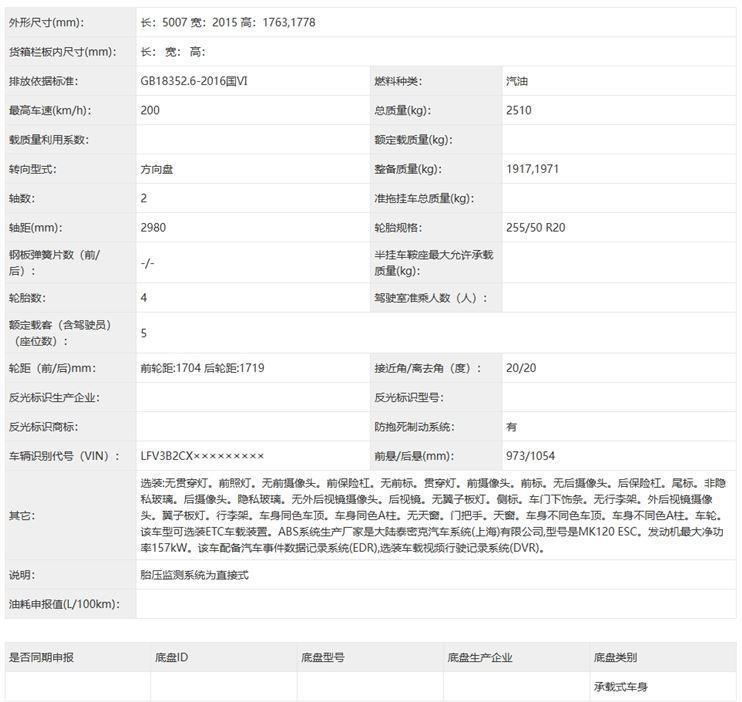Screen dimensions: 742x702
Task: Click the 车辆识别代号(VIN) label
Action: click(64, 456)
